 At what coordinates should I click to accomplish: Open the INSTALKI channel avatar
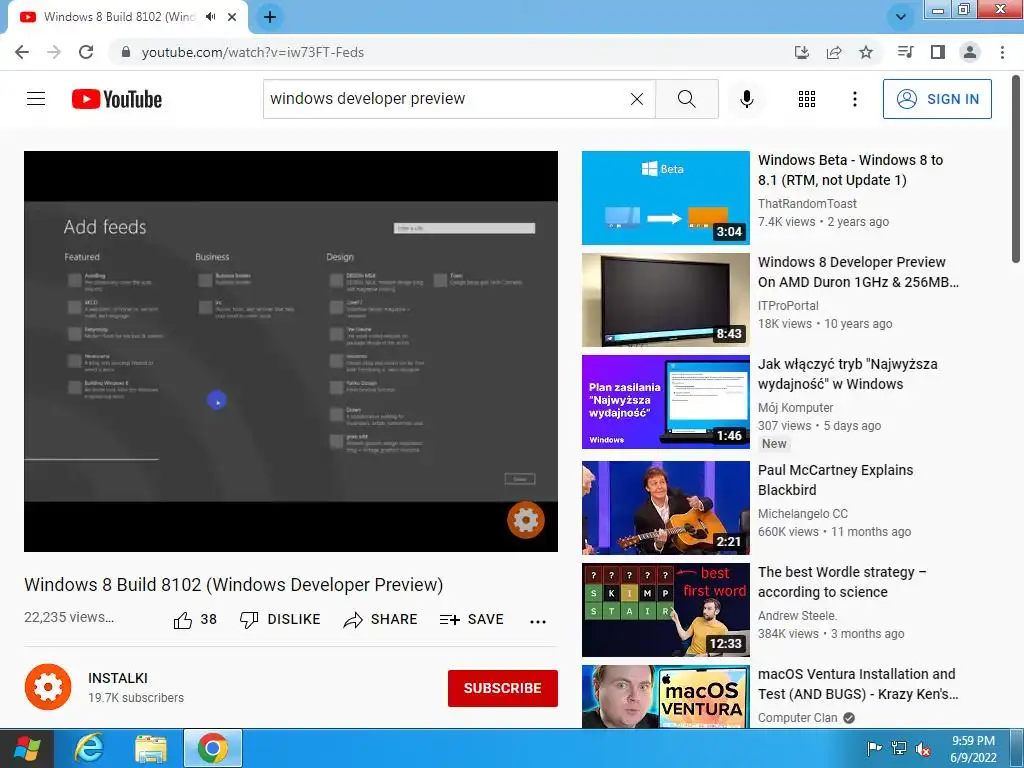(48, 687)
